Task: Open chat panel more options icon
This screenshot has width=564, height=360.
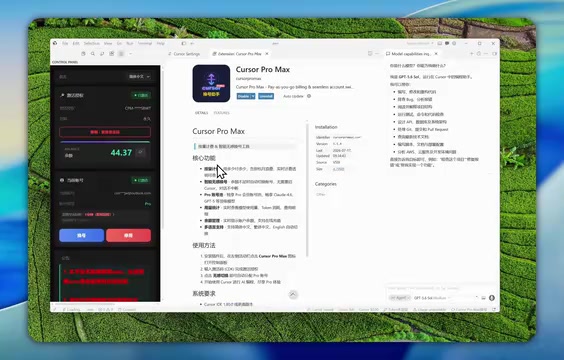Action: pos(486,54)
